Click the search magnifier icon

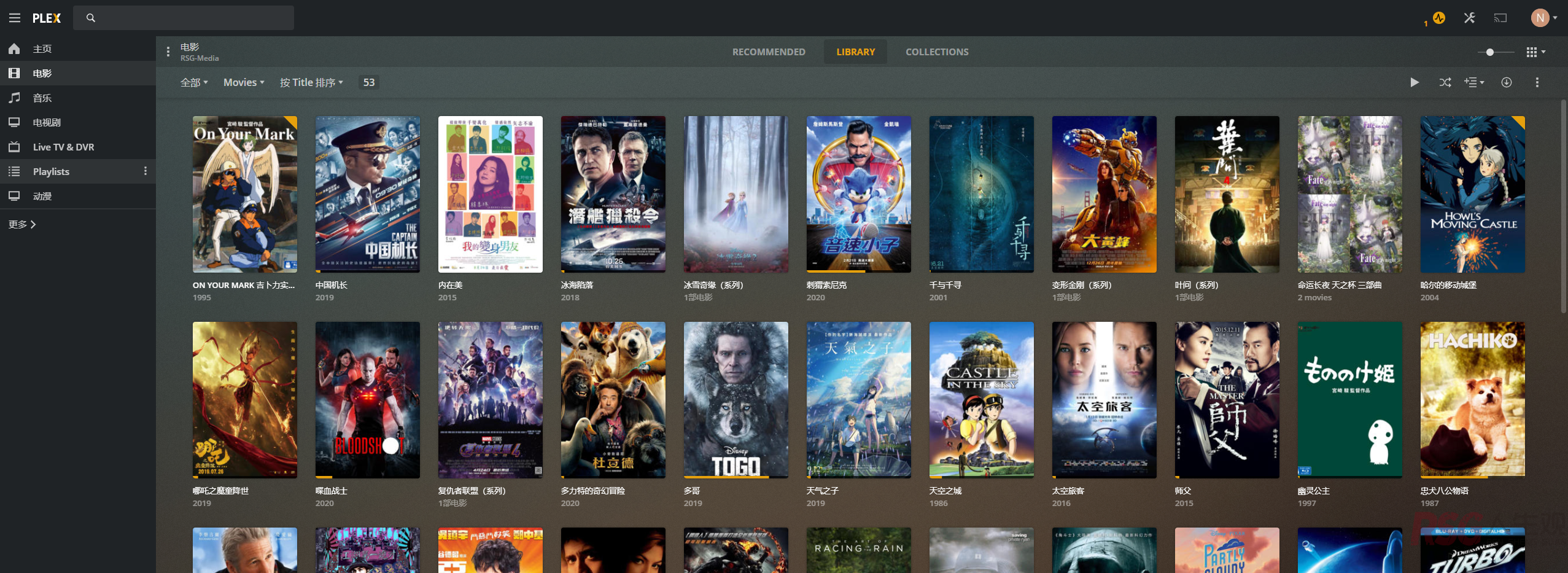[91, 18]
